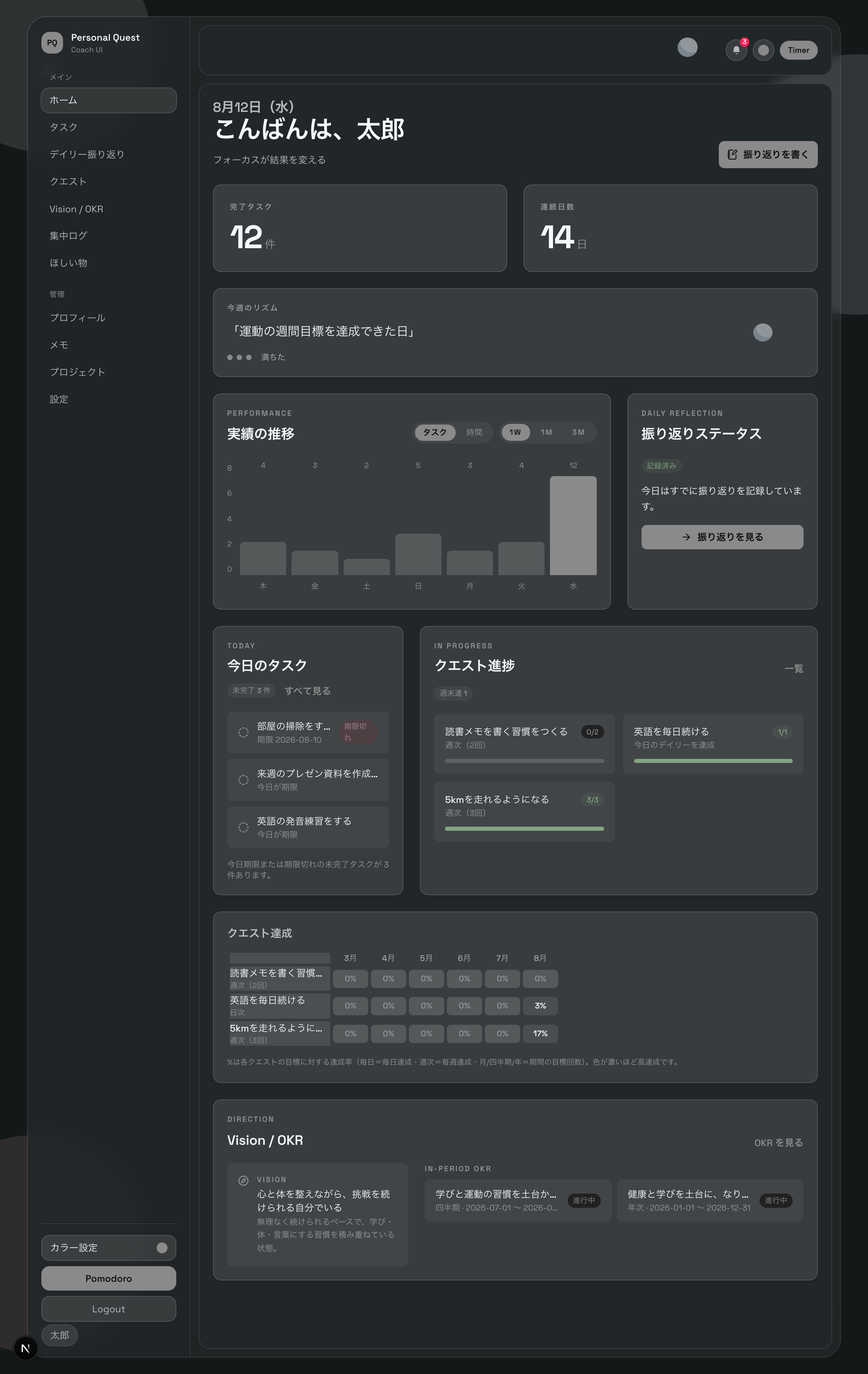Screen dimensions: 868x1374
Task: Click OKR を見る link
Action: (778, 1143)
